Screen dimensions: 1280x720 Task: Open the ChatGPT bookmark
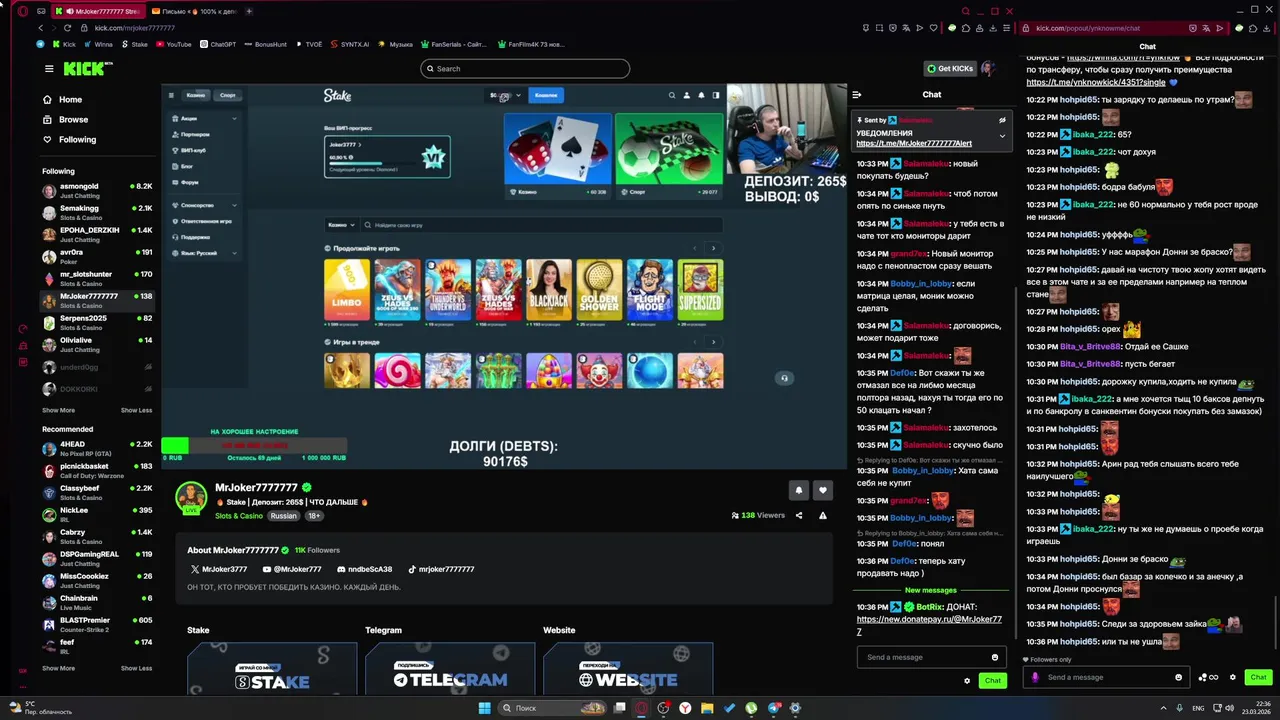(218, 44)
